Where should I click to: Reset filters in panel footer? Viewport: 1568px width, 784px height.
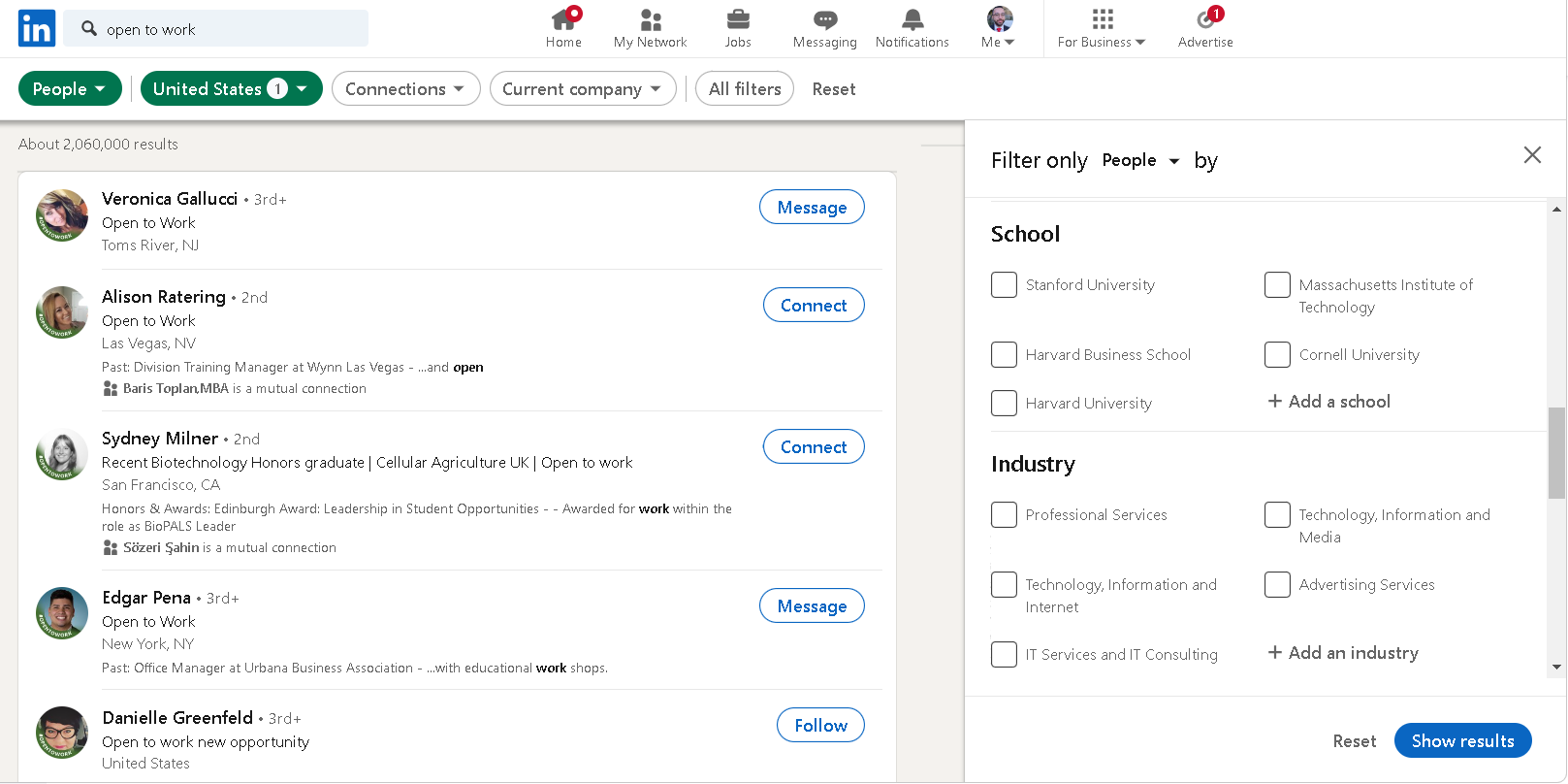pos(1355,741)
